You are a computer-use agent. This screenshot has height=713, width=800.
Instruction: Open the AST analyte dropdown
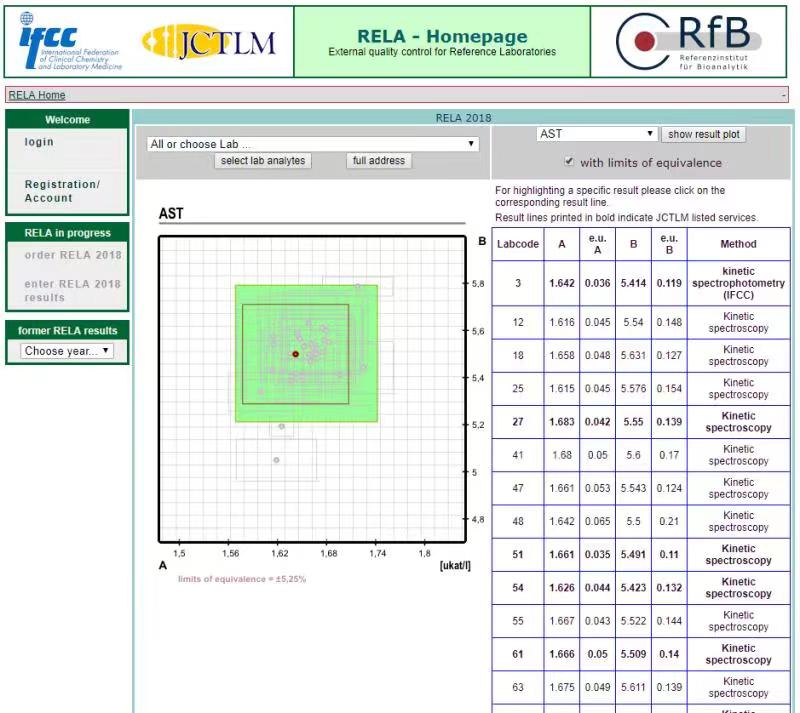click(x=596, y=134)
